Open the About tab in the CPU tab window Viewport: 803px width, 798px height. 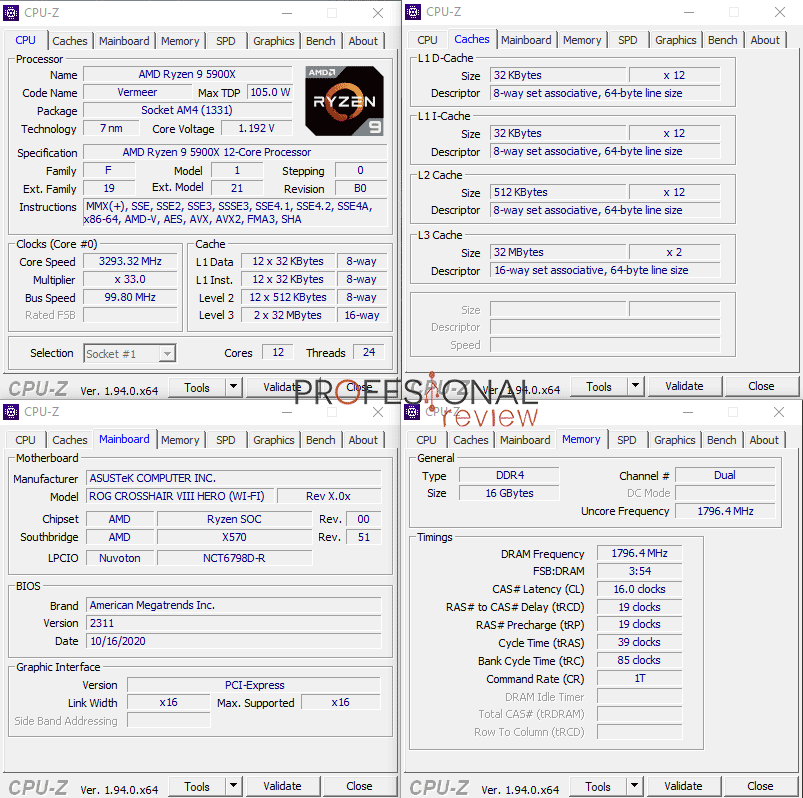coord(363,41)
